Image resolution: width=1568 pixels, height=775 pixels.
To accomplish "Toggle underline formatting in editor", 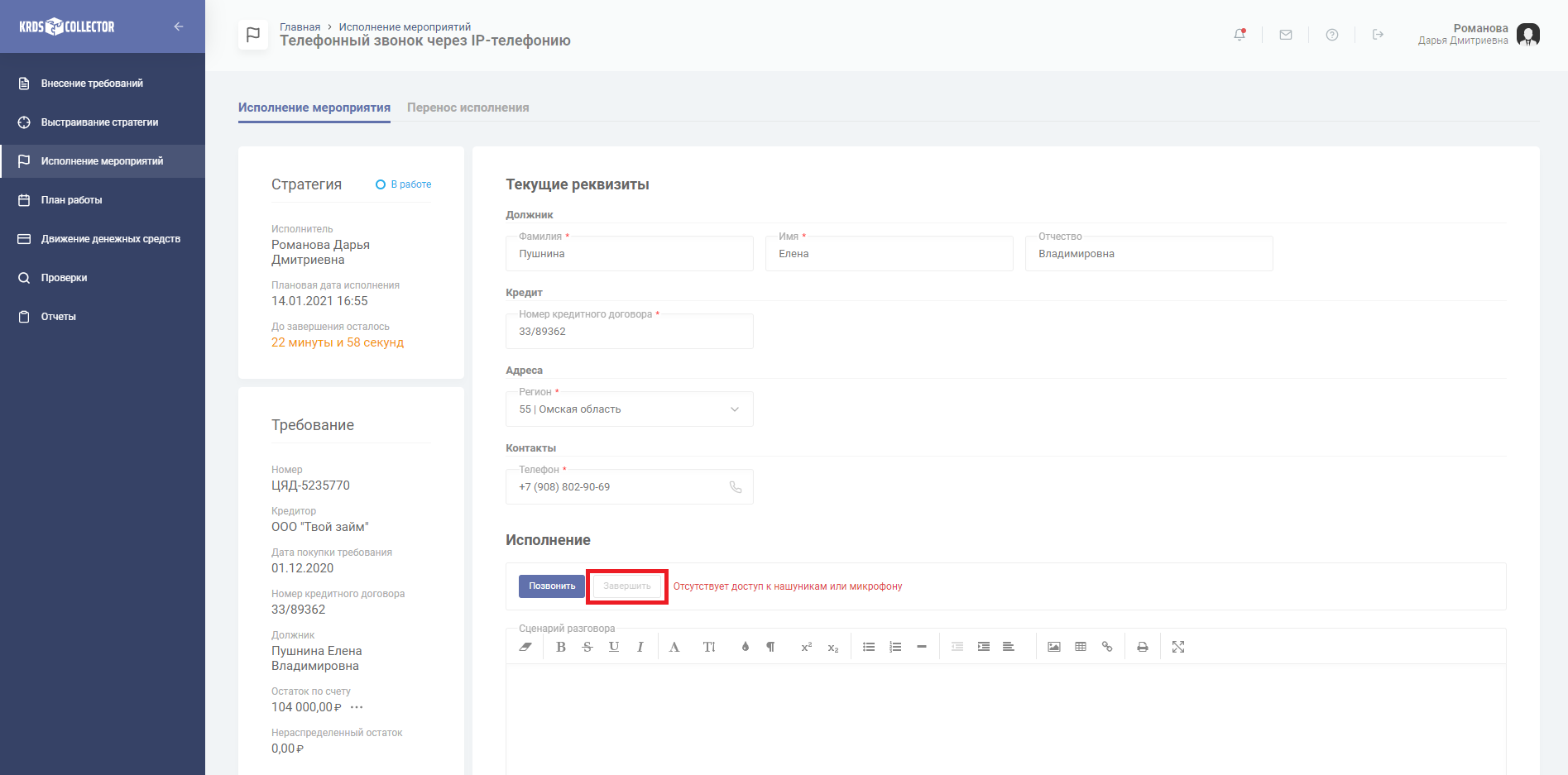I will [x=614, y=647].
